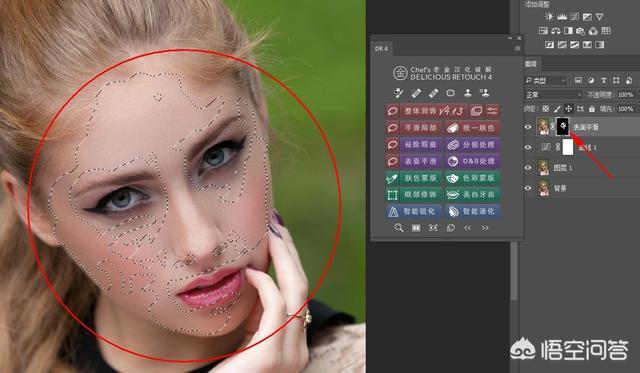Hide the 表面平滑 layer
Image resolution: width=640 pixels, height=373 pixels.
[528, 127]
